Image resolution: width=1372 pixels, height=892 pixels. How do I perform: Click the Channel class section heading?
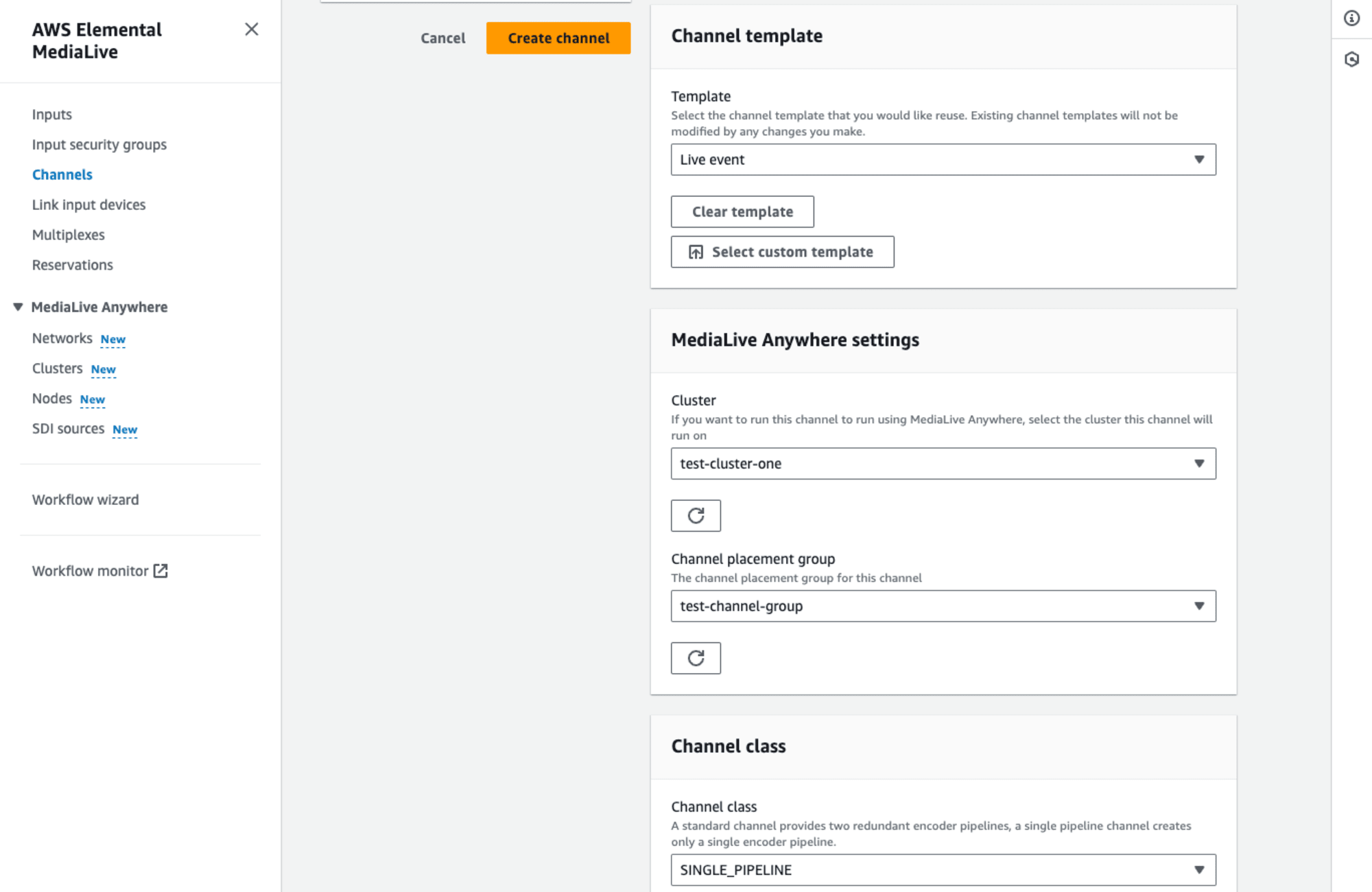point(729,746)
